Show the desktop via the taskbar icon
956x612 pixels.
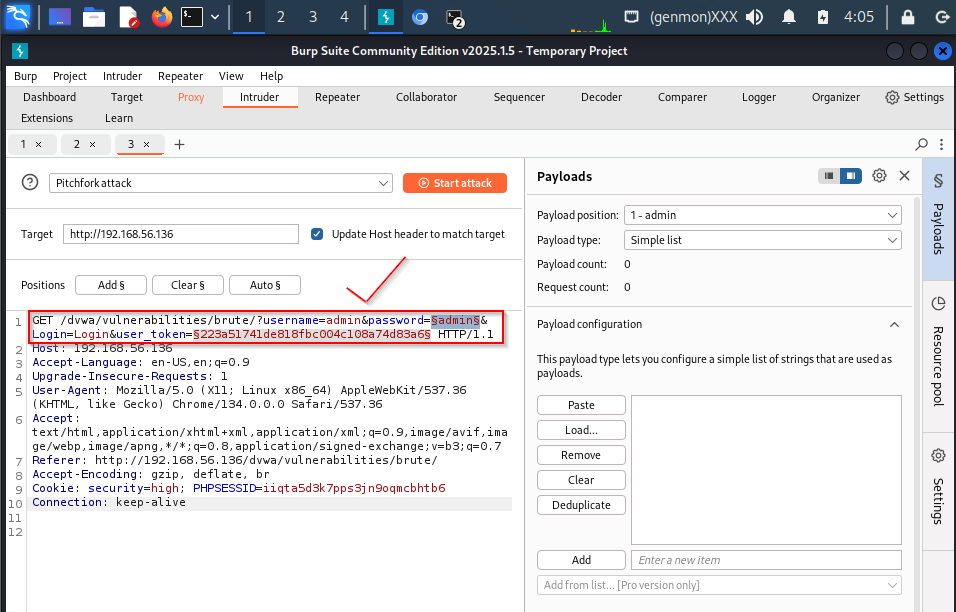tap(60, 17)
